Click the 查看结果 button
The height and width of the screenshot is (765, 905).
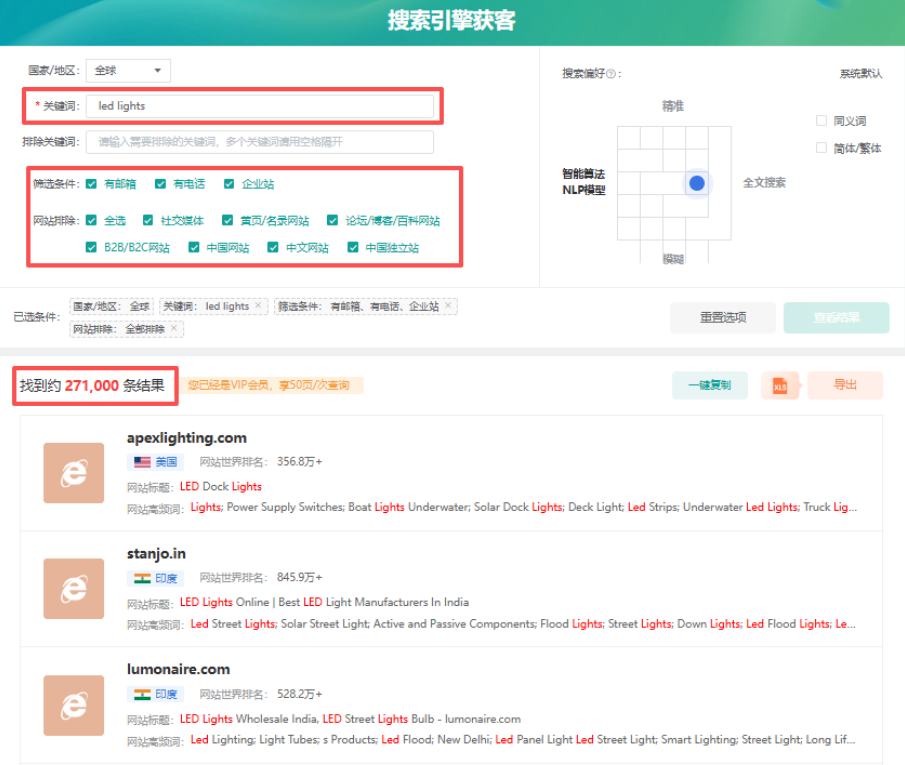(836, 318)
